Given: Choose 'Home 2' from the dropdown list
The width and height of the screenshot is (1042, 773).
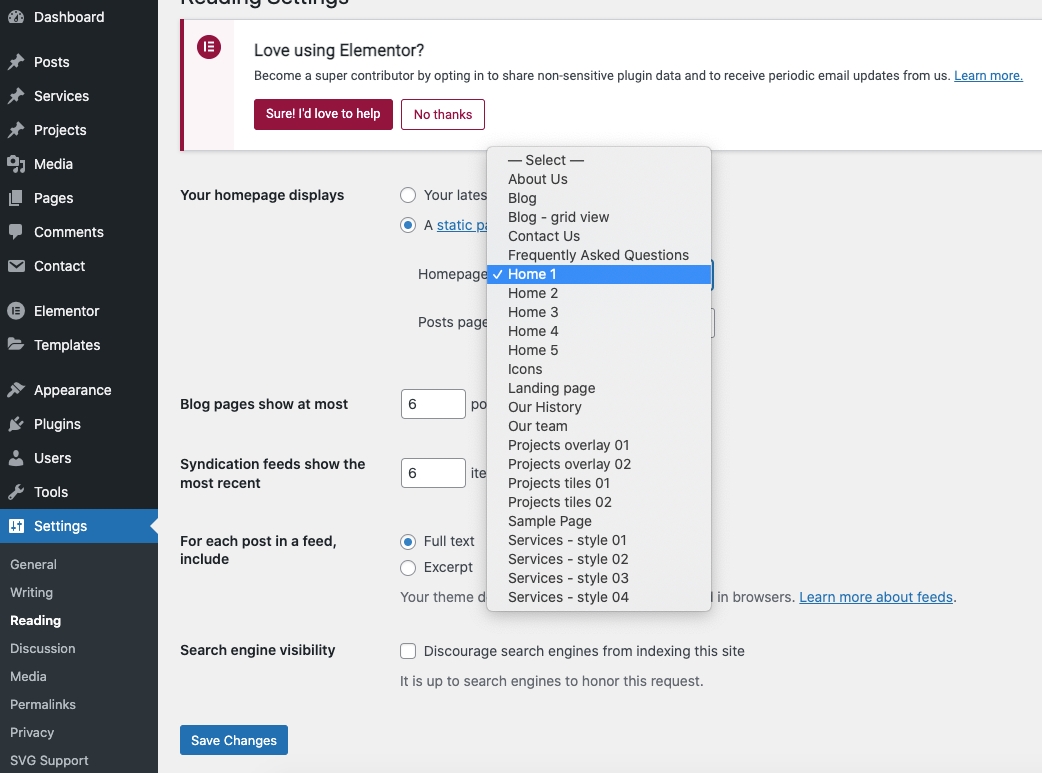Looking at the screenshot, I should point(533,293).
